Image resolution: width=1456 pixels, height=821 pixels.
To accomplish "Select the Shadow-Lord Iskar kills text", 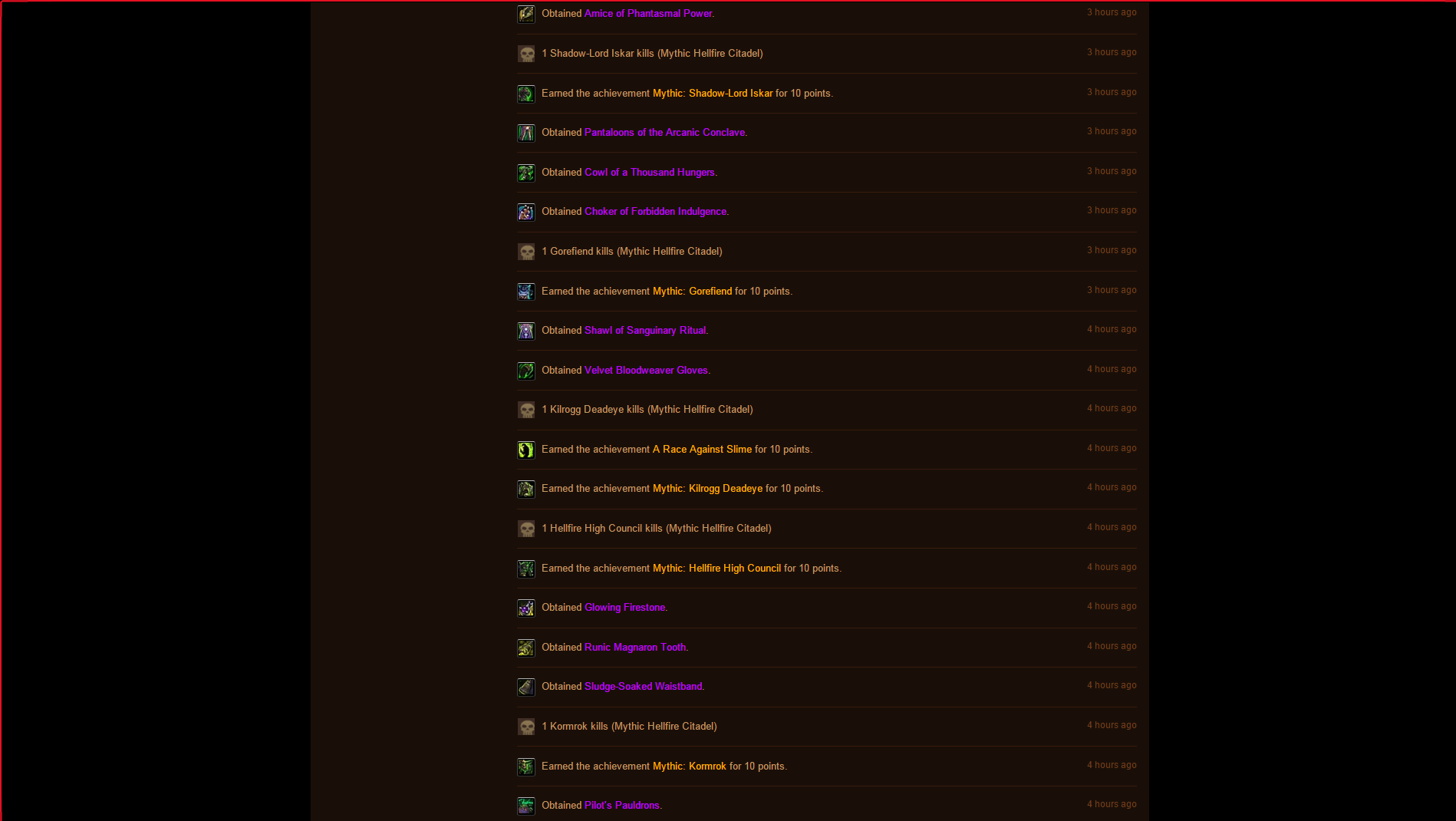I will point(652,54).
